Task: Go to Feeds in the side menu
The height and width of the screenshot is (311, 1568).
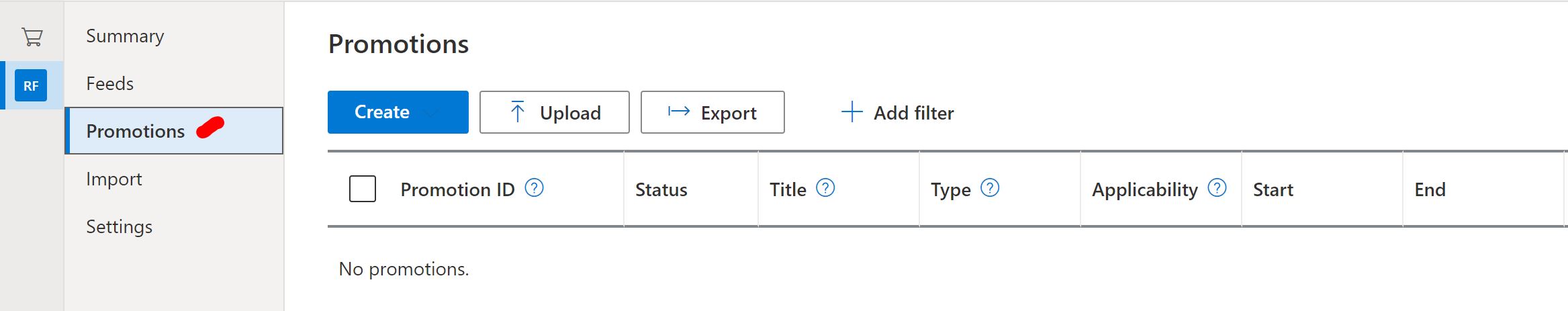Action: [x=109, y=83]
